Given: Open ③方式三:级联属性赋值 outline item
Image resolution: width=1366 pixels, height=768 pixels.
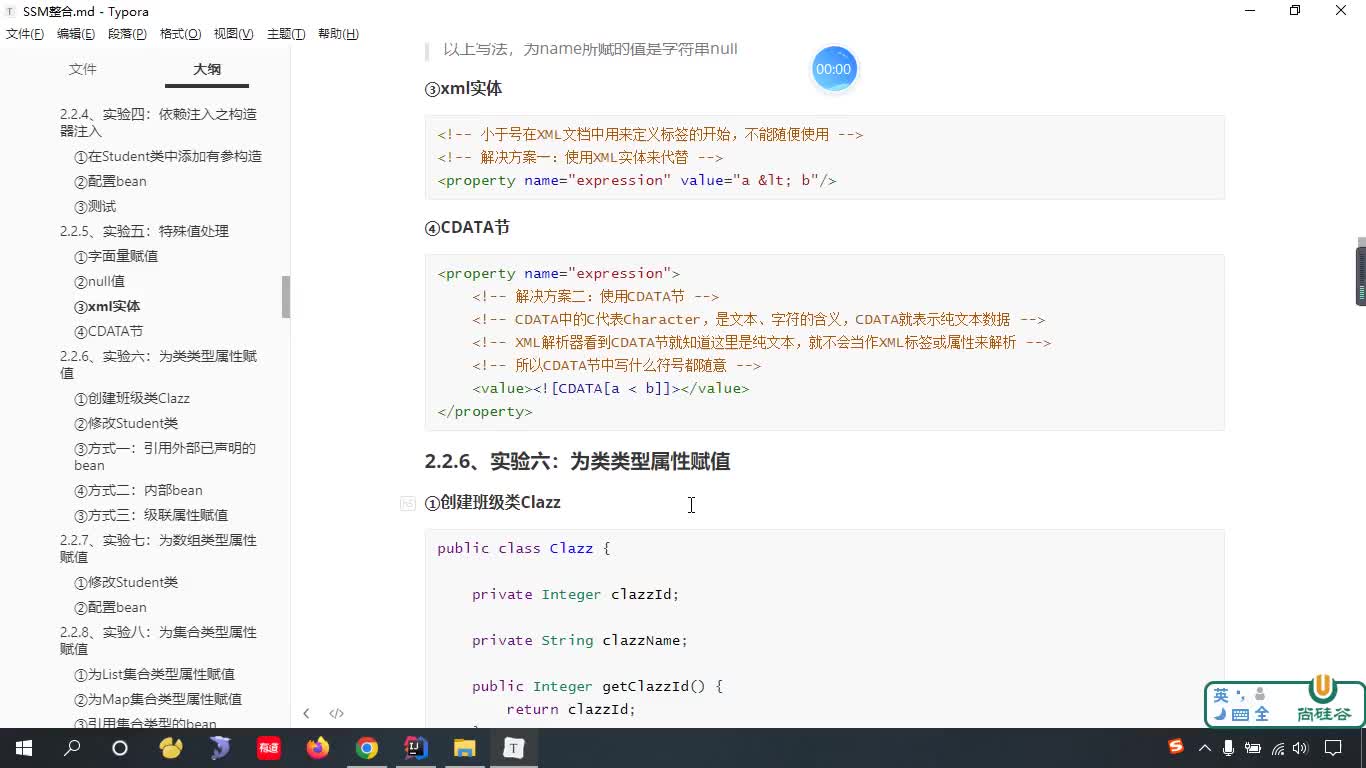Looking at the screenshot, I should click(151, 515).
